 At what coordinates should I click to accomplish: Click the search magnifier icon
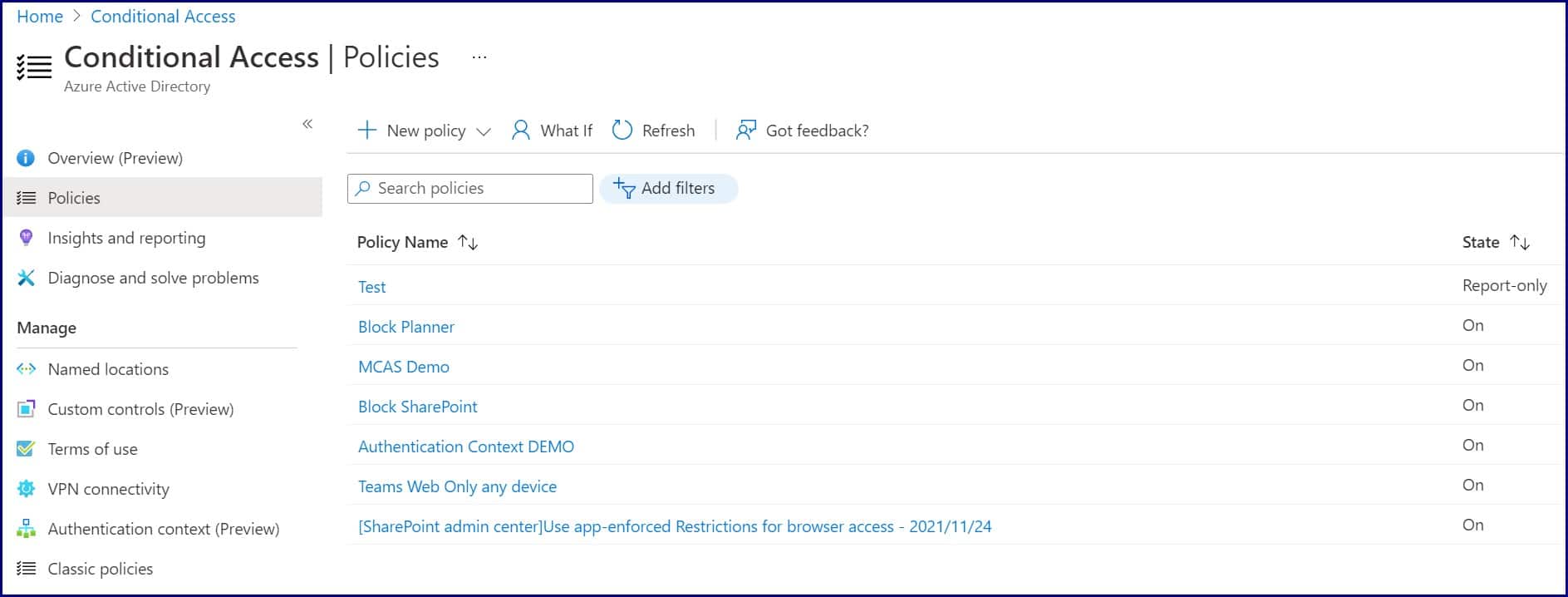[x=363, y=189]
